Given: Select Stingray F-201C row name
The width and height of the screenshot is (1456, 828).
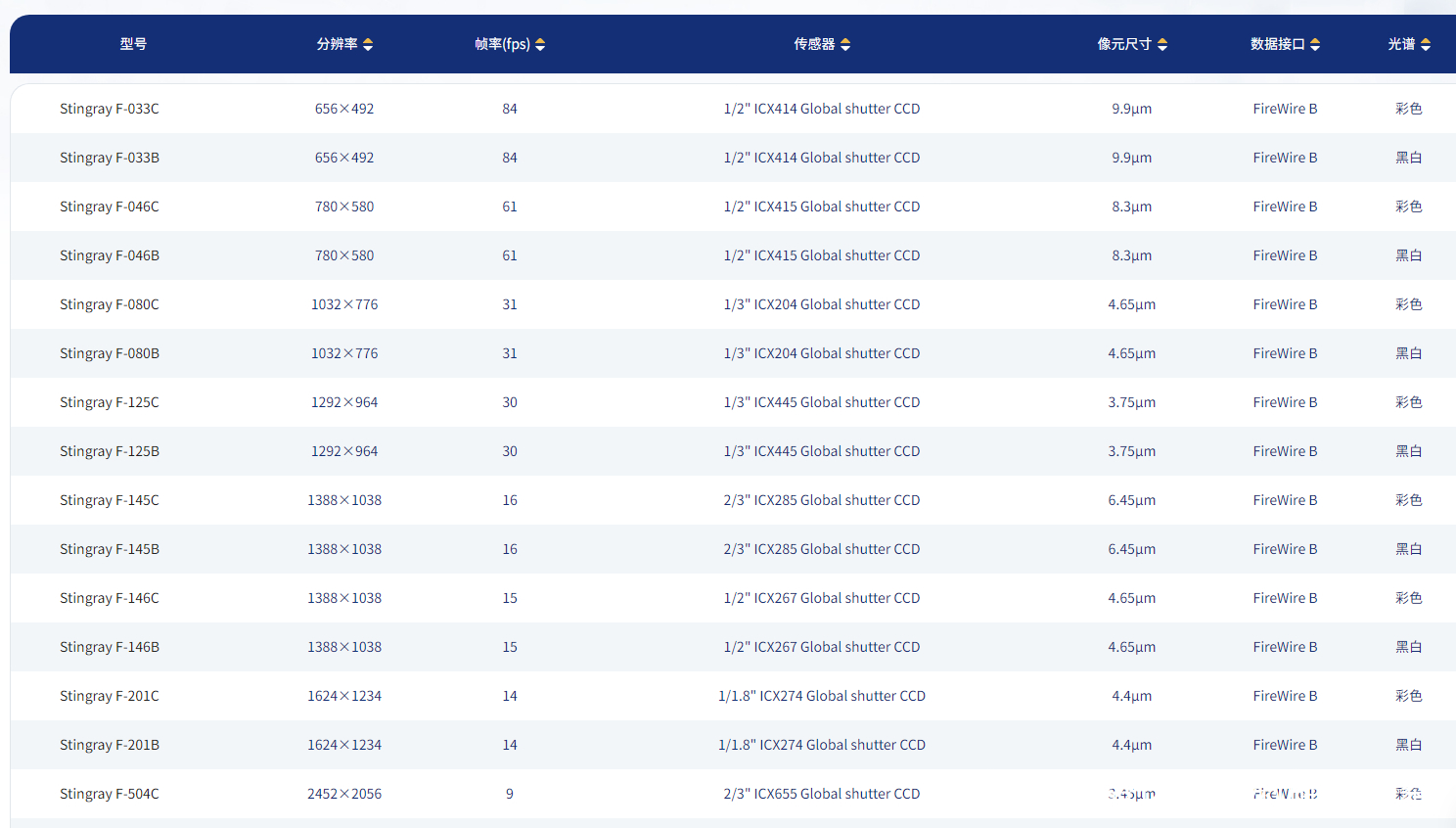Looking at the screenshot, I should [x=110, y=696].
